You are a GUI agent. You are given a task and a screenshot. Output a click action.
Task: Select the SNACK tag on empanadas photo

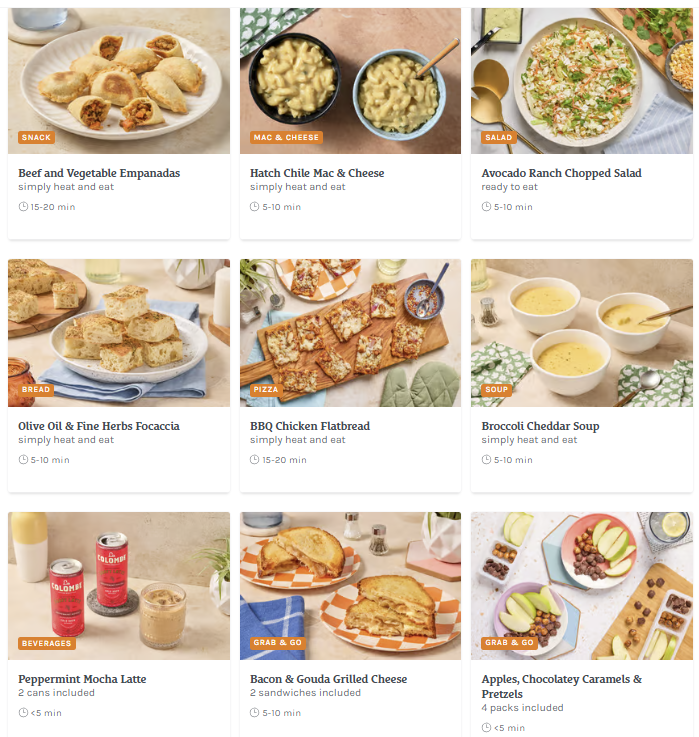(x=36, y=137)
